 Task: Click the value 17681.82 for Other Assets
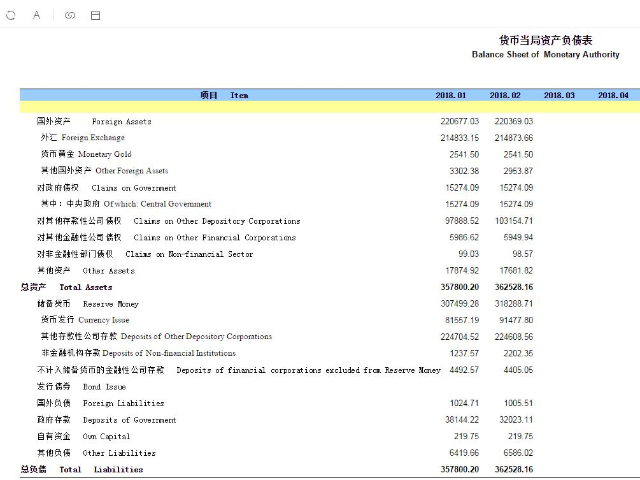point(516,271)
